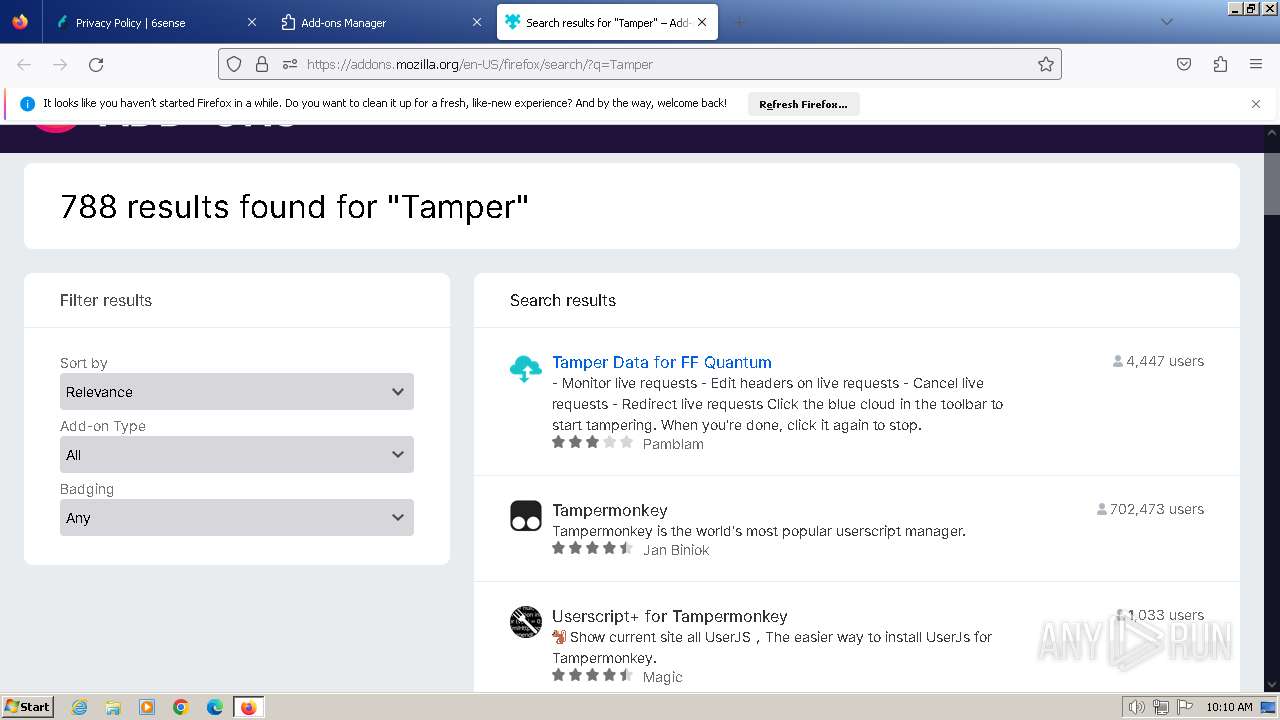The width and height of the screenshot is (1280, 720).
Task: Open Userscript+ for Tampermonkey result
Action: (x=670, y=616)
